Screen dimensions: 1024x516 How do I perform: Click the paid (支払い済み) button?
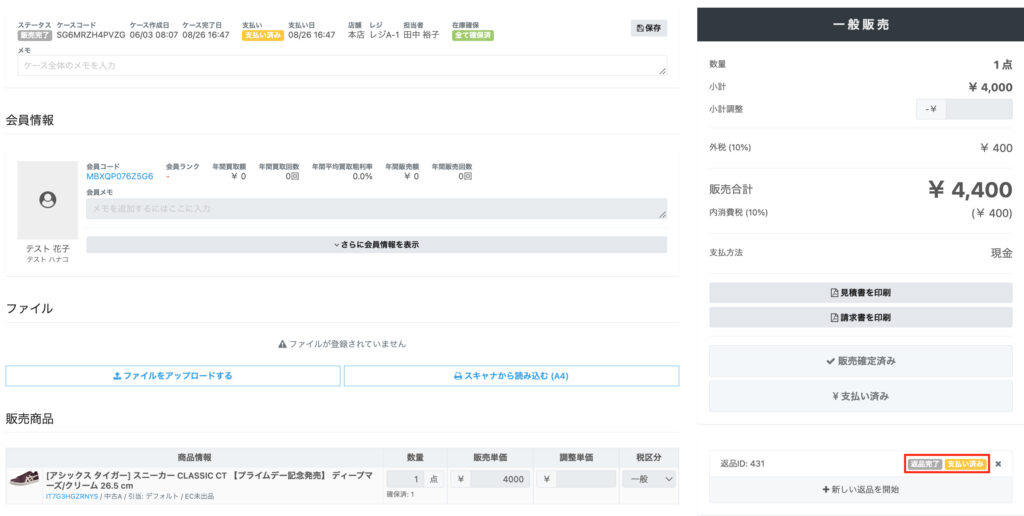coord(860,396)
